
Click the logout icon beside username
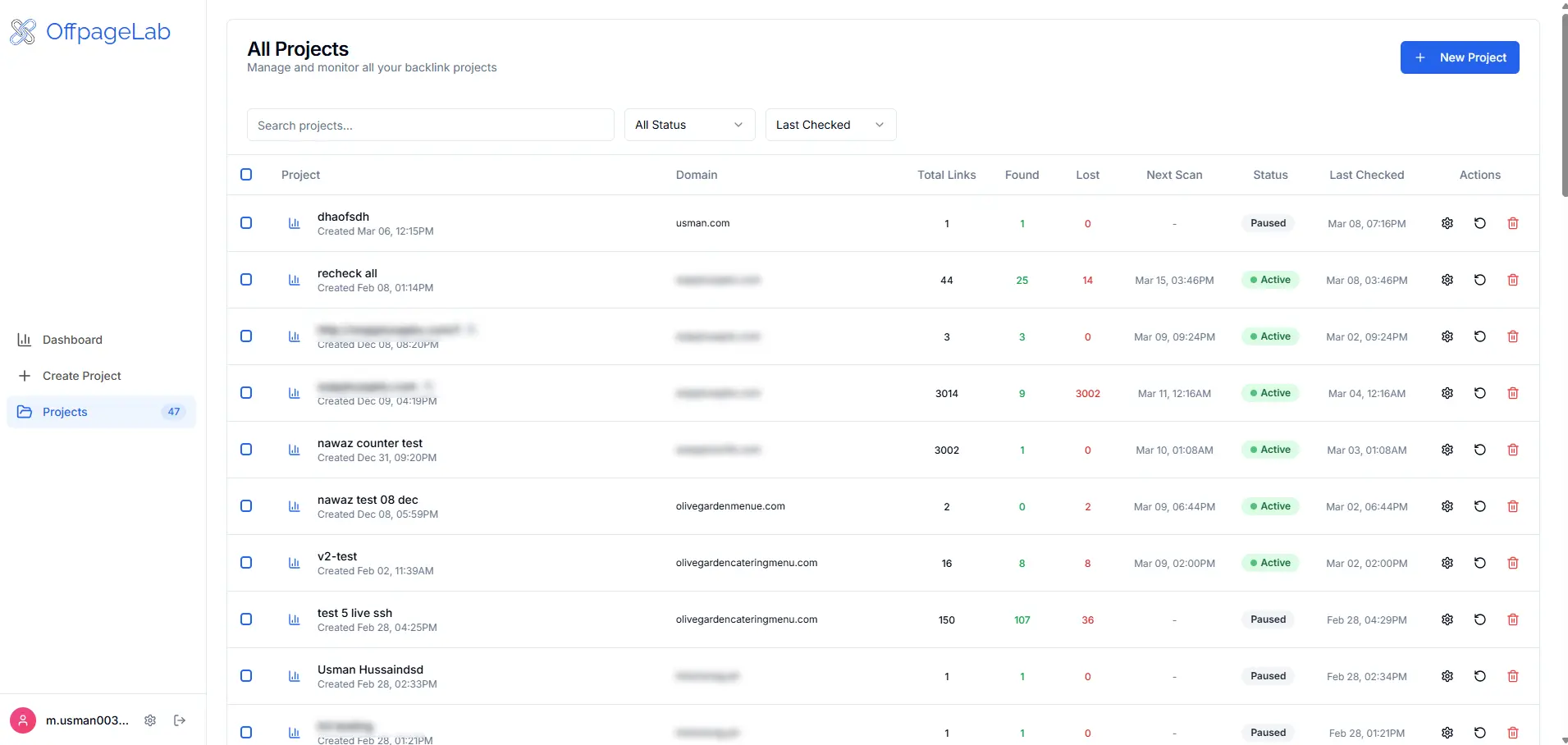180,720
